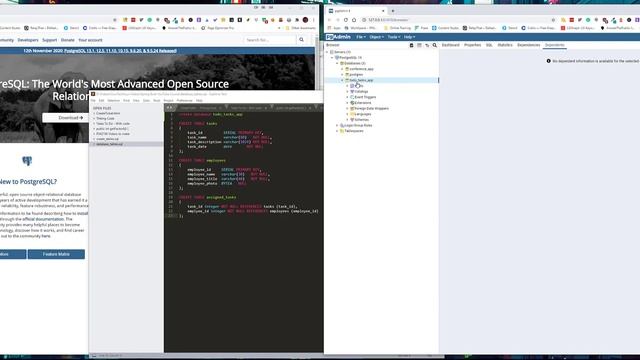Switch to the SQL tab in pgAdmin
Viewport: 640px width, 360px height.
click(489, 45)
